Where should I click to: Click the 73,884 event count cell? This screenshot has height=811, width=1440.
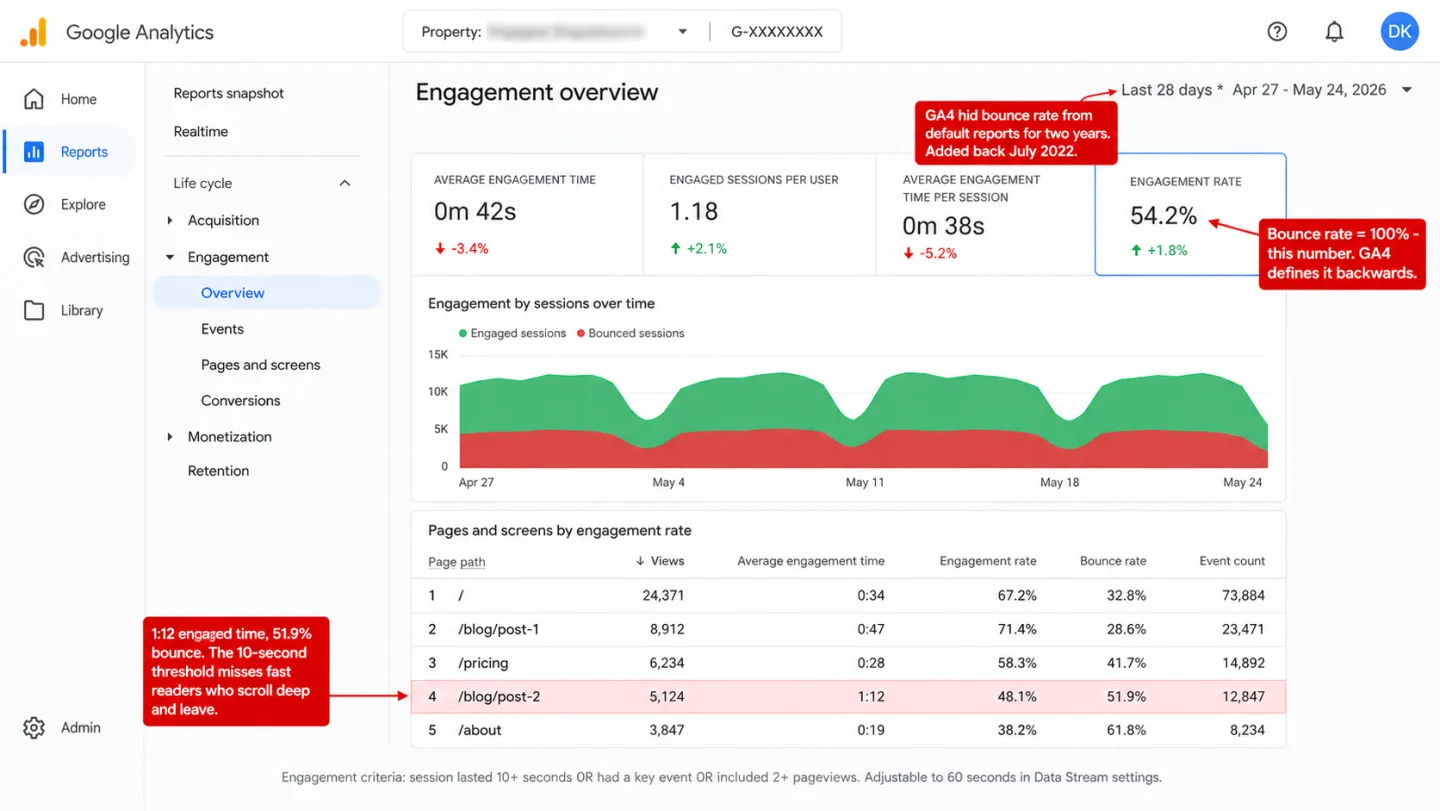tap(1243, 595)
